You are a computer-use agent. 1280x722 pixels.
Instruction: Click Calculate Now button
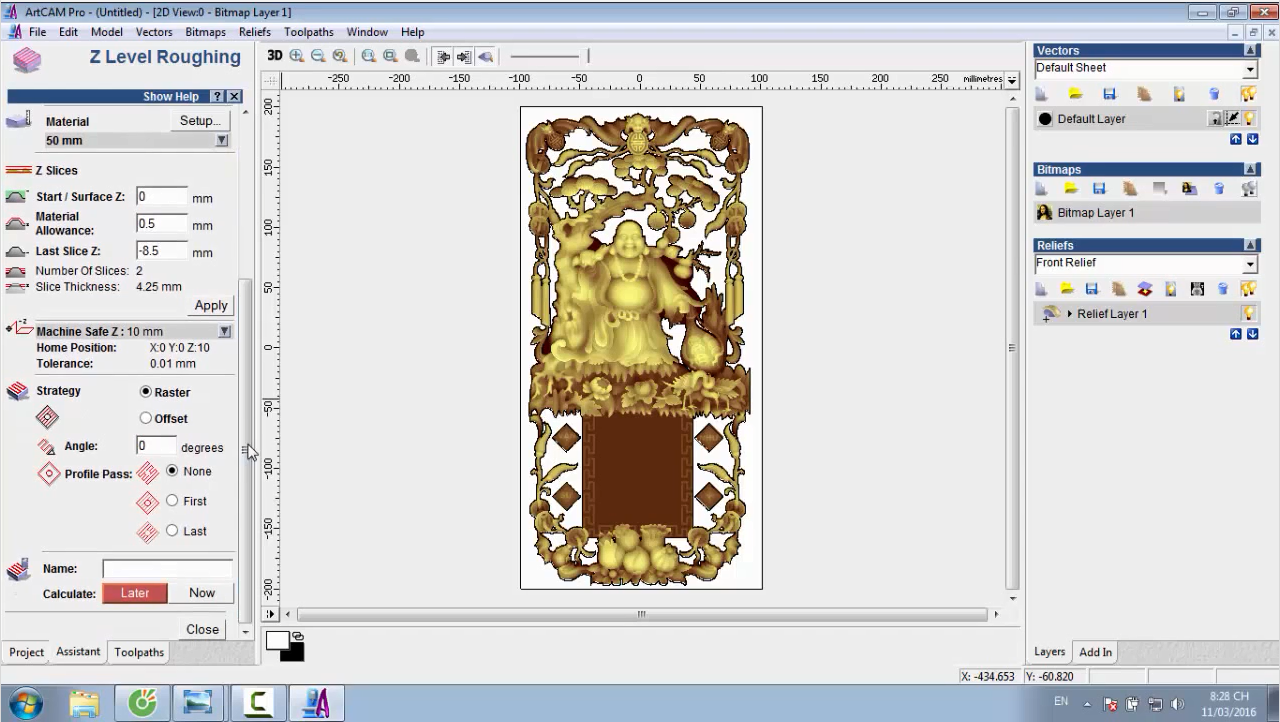[x=202, y=593]
